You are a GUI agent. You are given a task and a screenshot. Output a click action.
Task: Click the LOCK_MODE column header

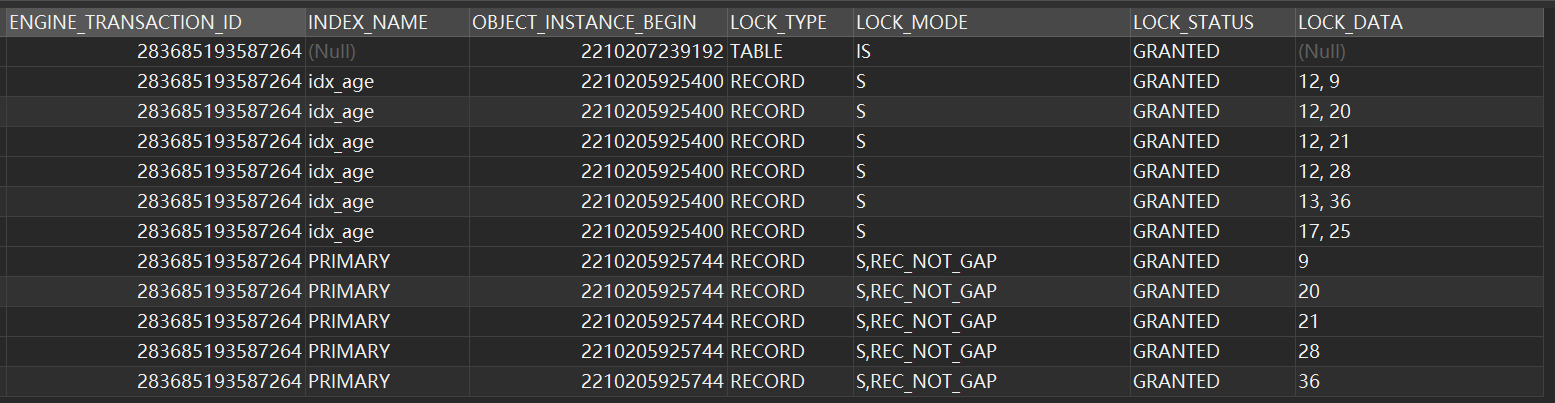(x=991, y=22)
